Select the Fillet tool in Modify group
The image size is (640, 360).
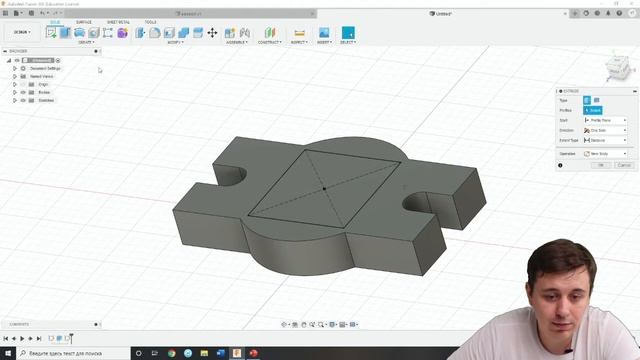pos(155,33)
